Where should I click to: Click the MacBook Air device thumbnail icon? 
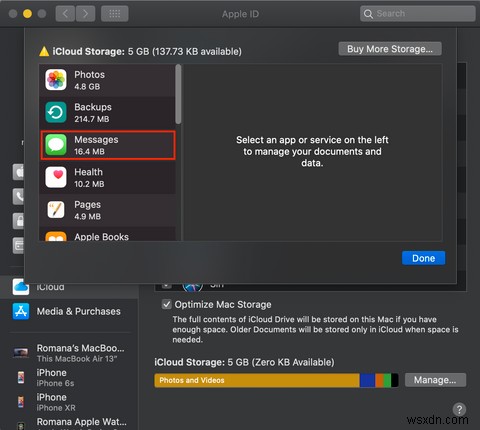coord(21,353)
